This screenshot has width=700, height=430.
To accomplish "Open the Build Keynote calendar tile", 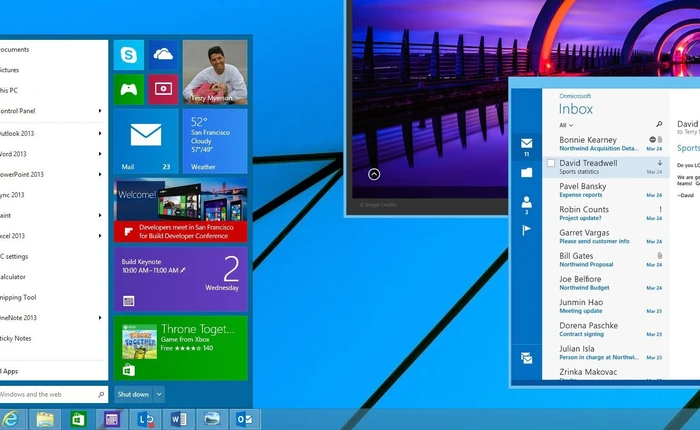I will 180,279.
